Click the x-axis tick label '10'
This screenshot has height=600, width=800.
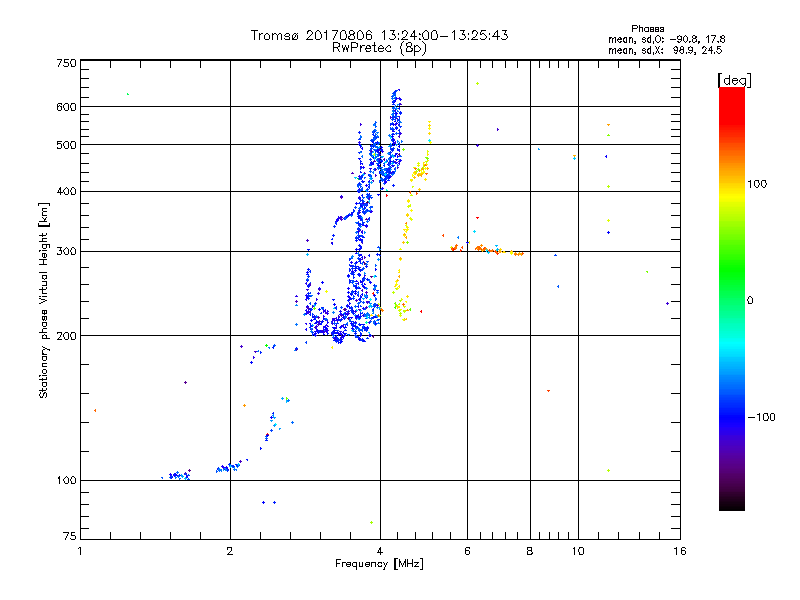(578, 551)
